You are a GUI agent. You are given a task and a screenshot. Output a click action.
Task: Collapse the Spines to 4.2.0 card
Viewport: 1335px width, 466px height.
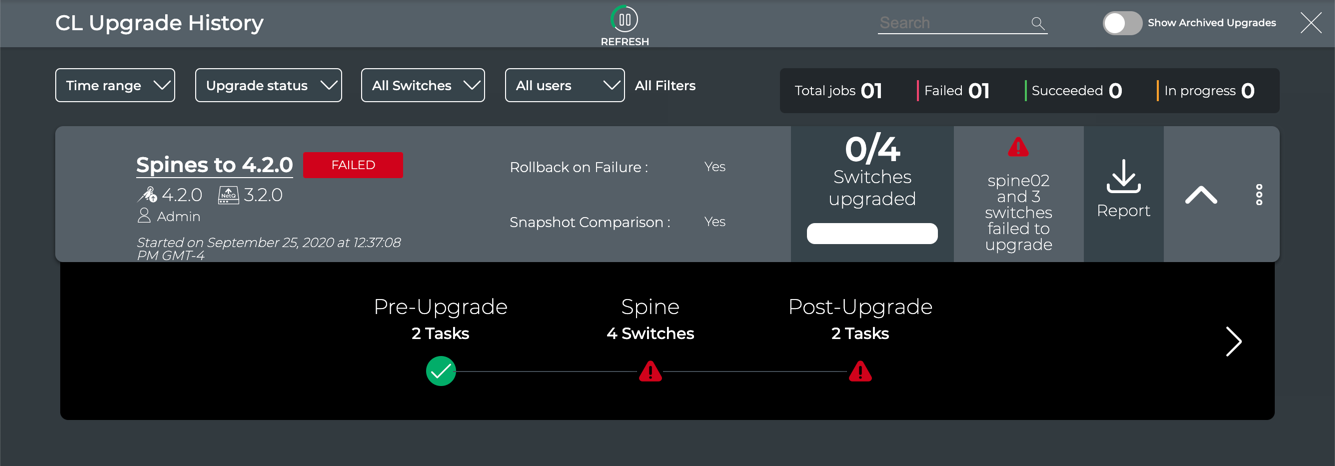1201,195
